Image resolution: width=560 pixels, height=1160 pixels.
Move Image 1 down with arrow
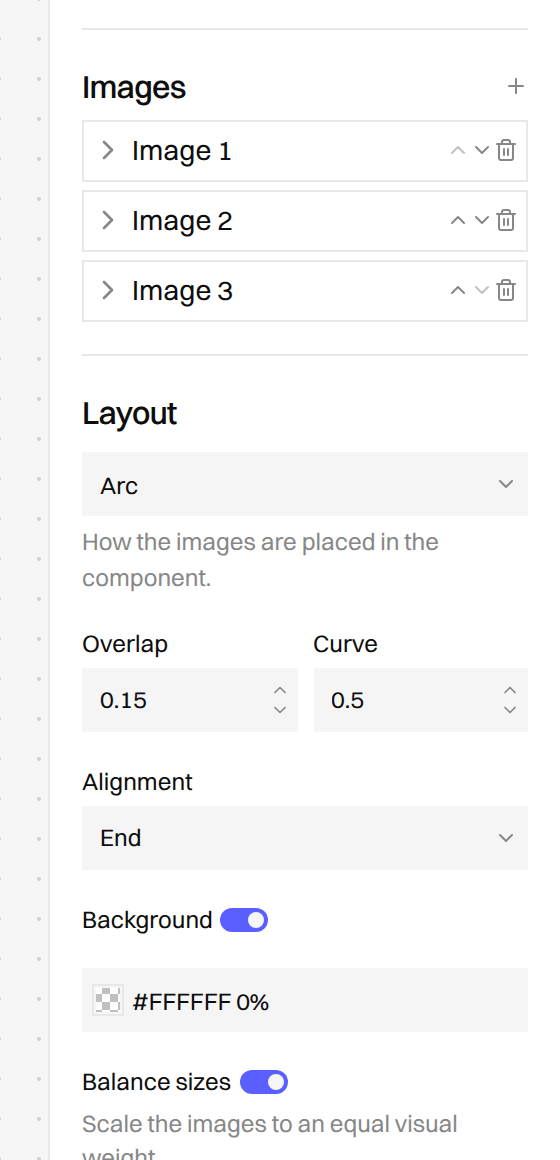482,150
